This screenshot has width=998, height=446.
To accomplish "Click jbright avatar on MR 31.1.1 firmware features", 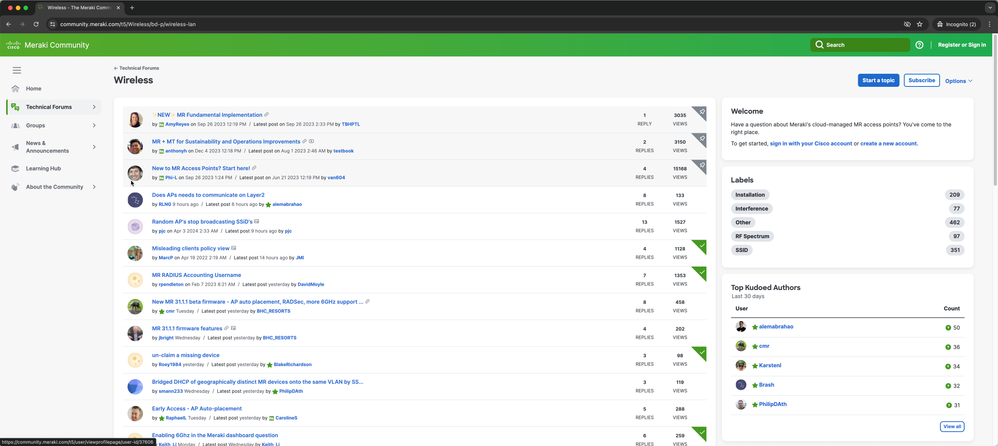I will click(x=135, y=333).
